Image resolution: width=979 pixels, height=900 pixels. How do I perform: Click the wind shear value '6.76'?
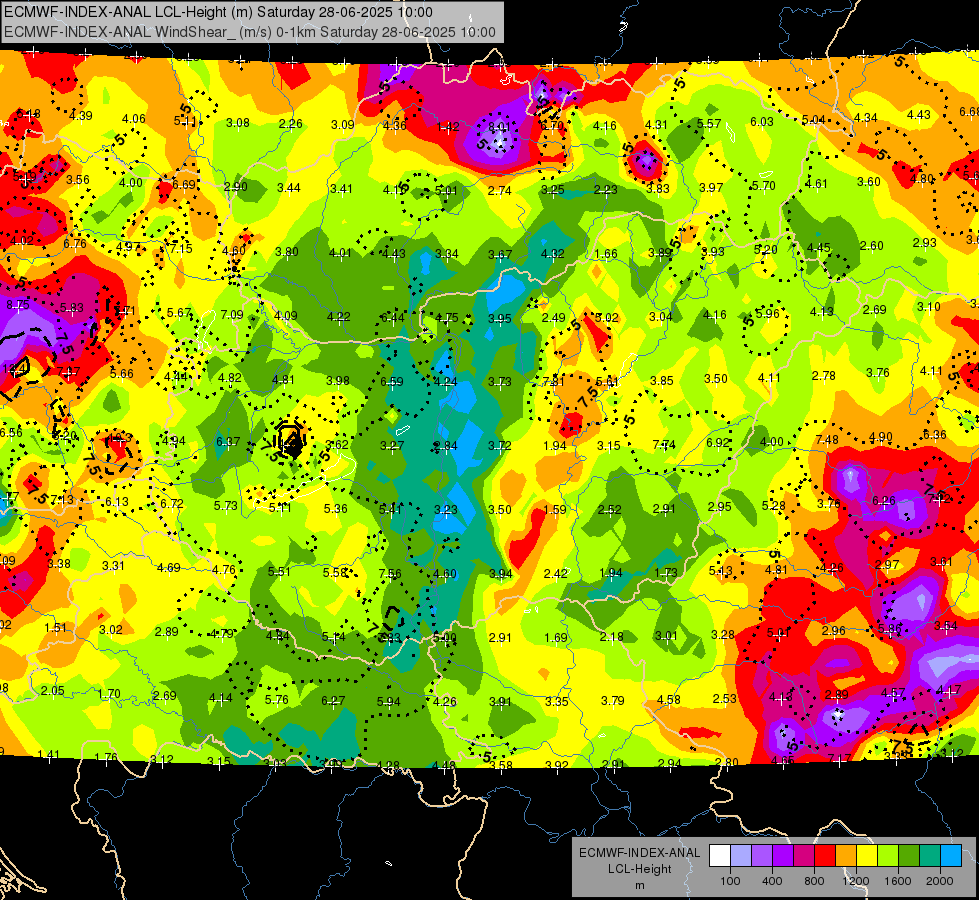(75, 244)
